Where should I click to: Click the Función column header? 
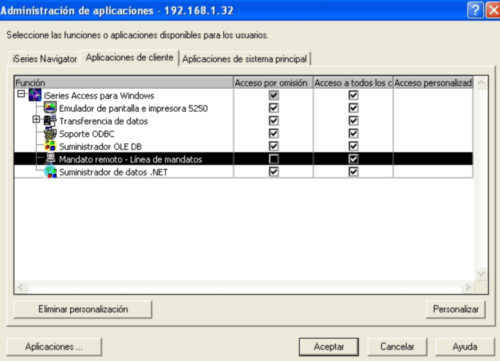(124, 83)
